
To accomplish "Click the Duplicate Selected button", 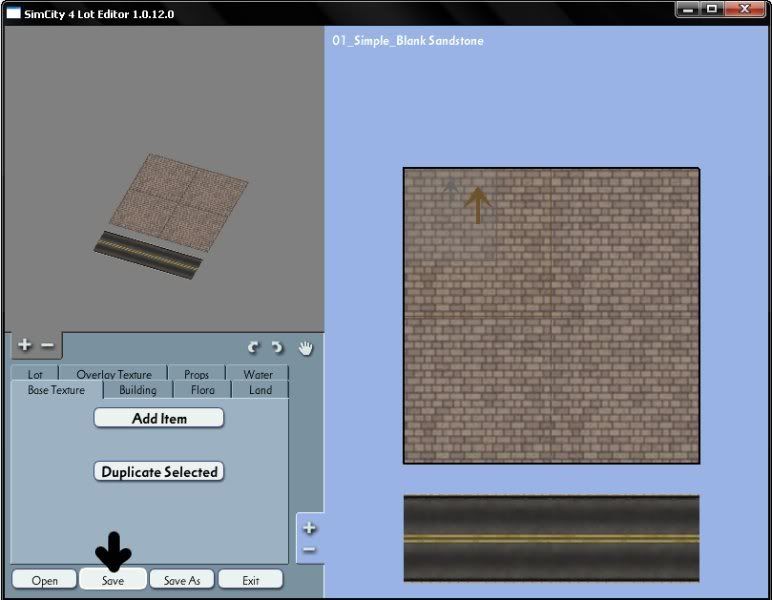I will (x=159, y=472).
